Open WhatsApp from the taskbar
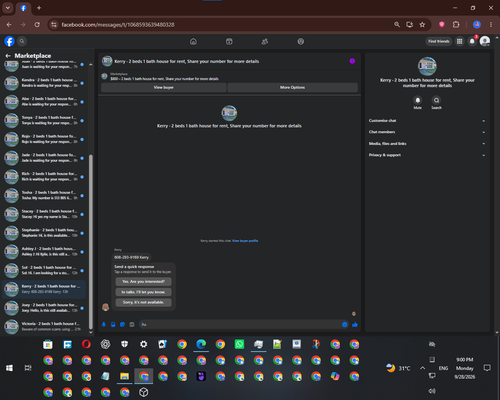Image resolution: width=500 pixels, height=400 pixels. (x=239, y=344)
